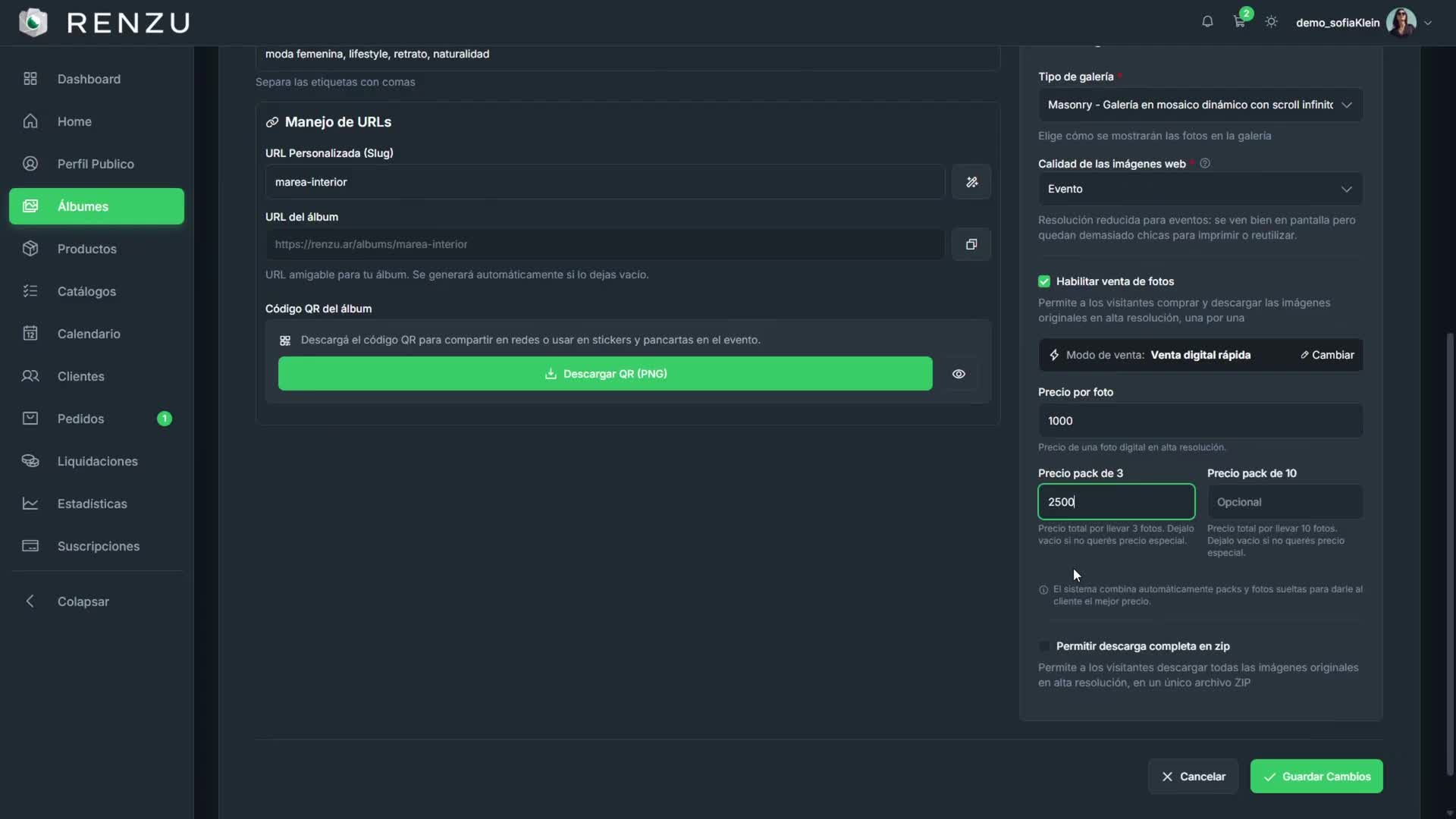Click the URL Personalizada slug field

(605, 182)
